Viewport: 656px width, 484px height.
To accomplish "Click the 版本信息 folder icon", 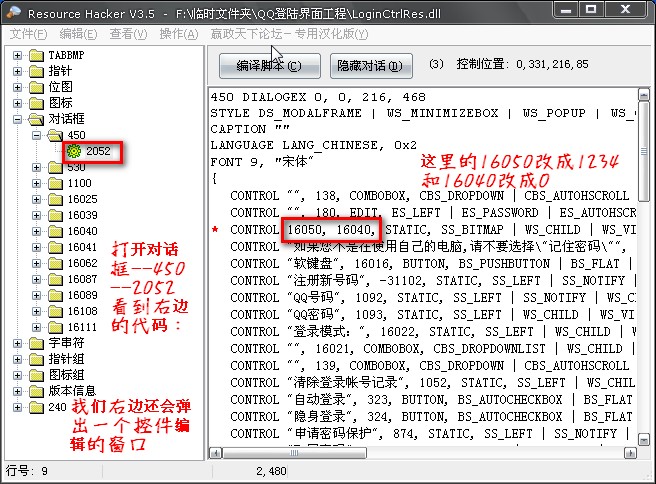I will (37, 391).
